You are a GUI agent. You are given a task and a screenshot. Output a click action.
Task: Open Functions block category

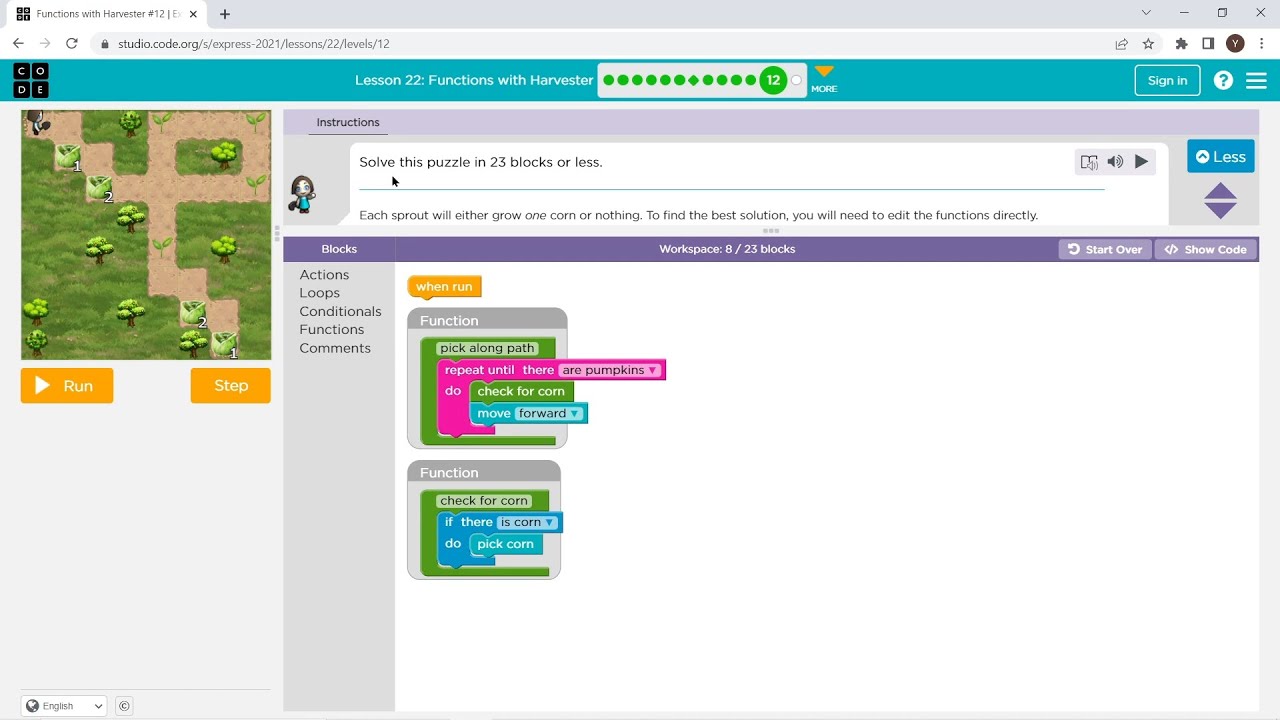pyautogui.click(x=331, y=330)
